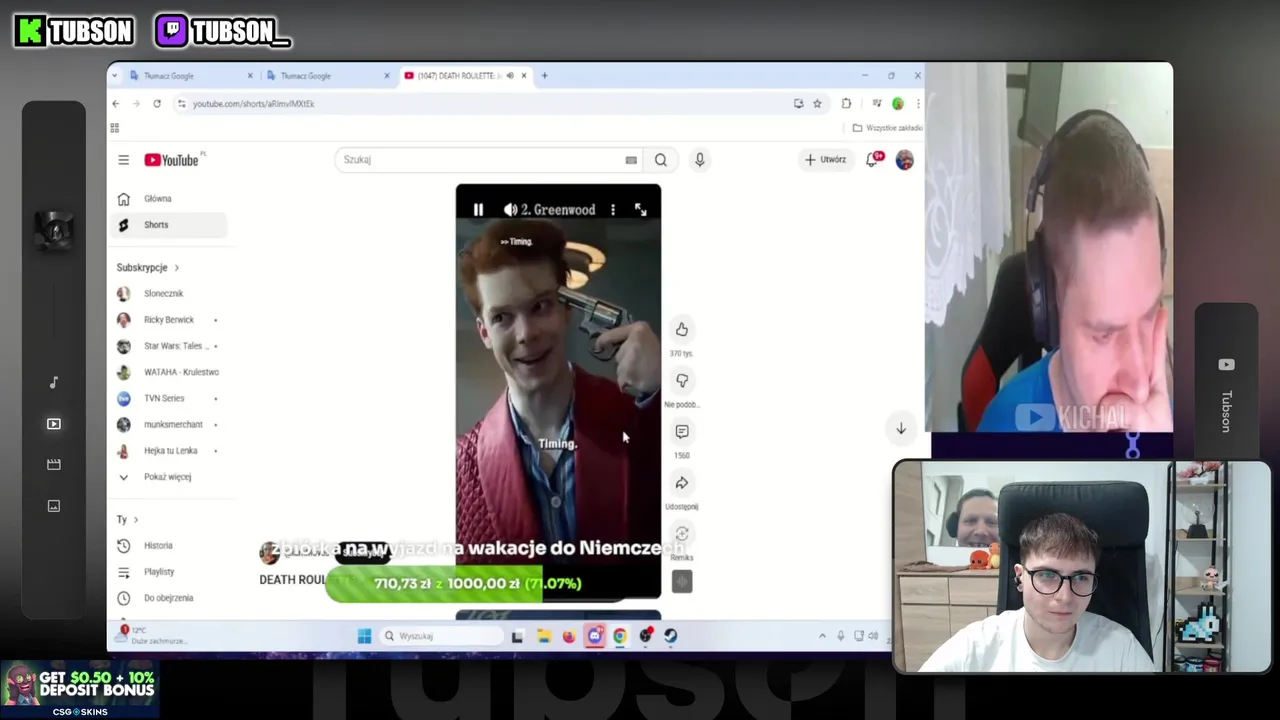This screenshot has height=720, width=1280.
Task: Reload the YouTube page
Action: click(157, 104)
